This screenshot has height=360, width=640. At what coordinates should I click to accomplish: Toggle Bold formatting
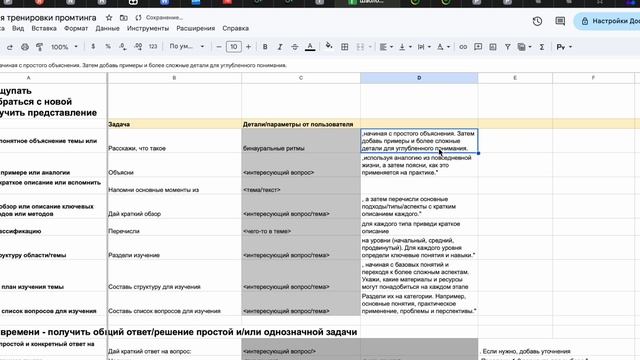[x=265, y=47]
